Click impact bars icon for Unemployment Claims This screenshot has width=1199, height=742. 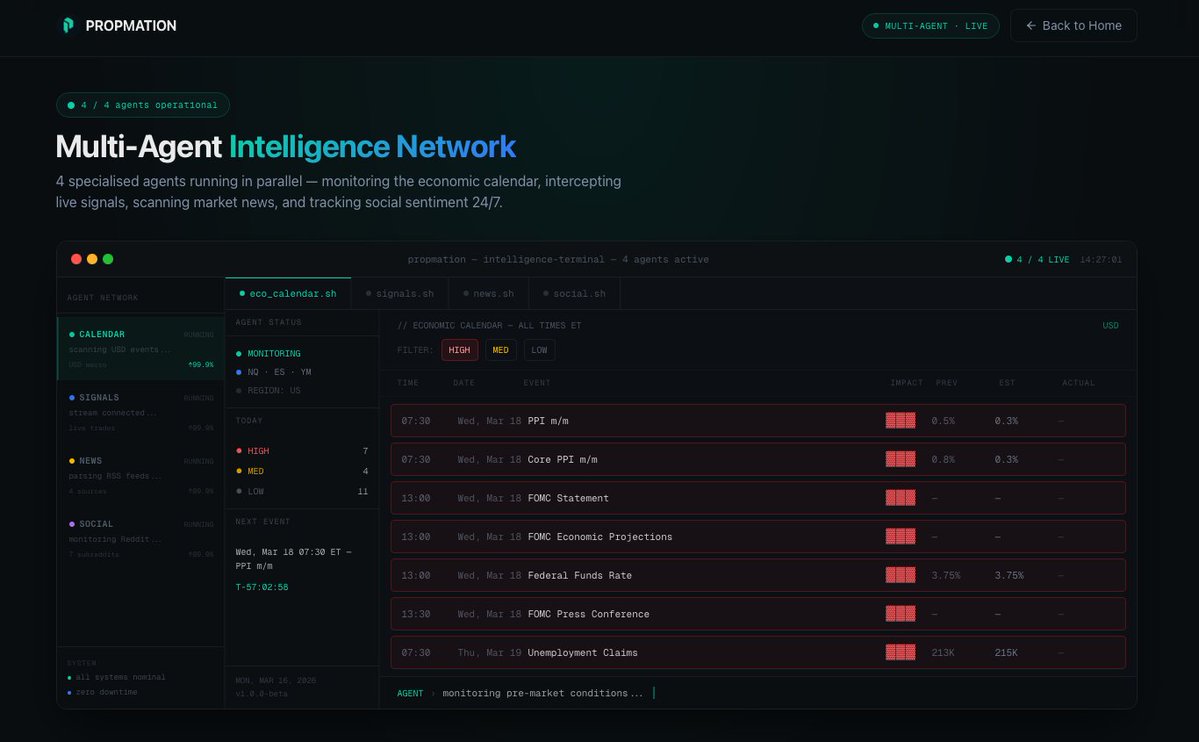point(900,653)
